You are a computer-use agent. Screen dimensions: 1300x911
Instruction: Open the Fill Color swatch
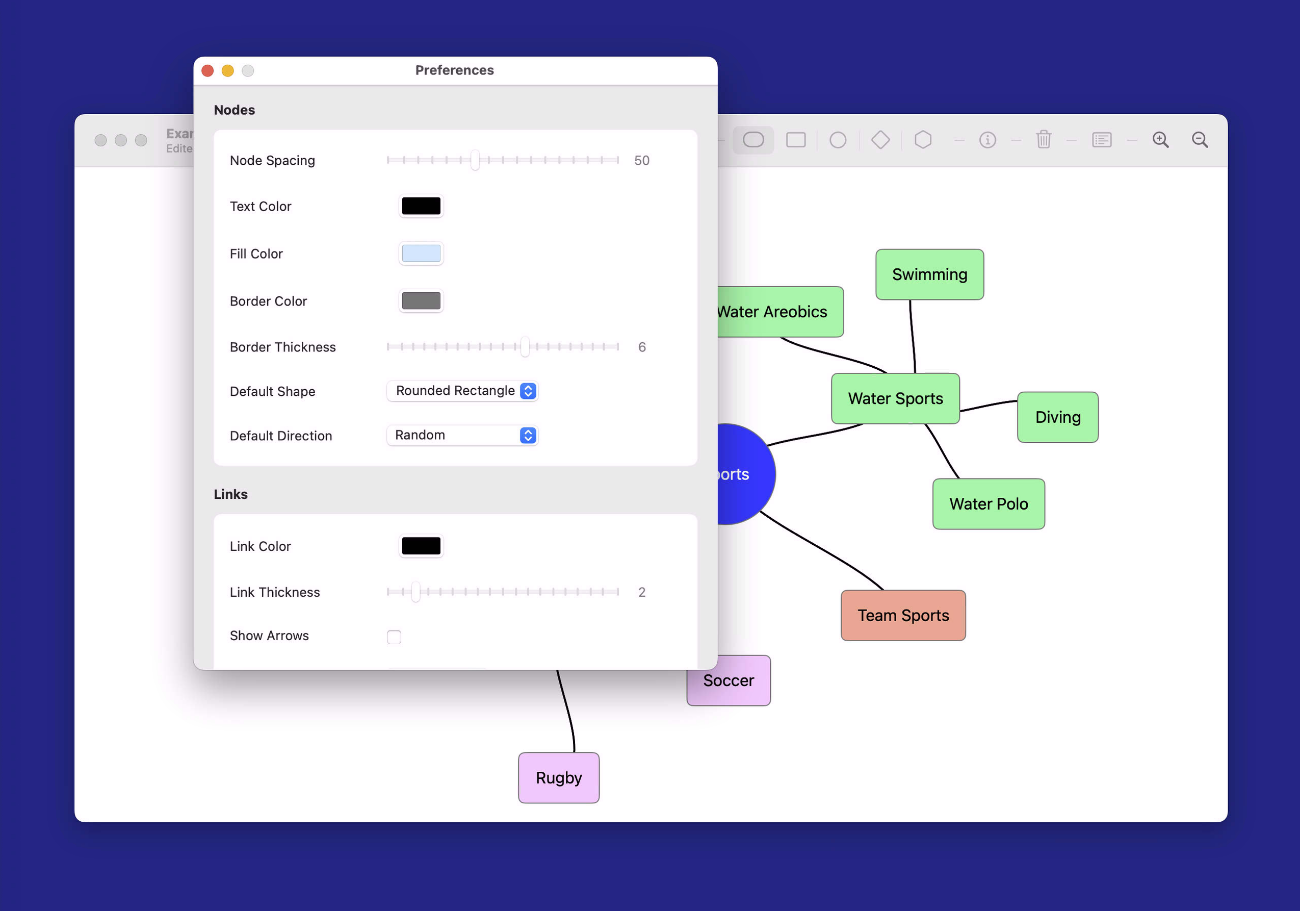421,254
